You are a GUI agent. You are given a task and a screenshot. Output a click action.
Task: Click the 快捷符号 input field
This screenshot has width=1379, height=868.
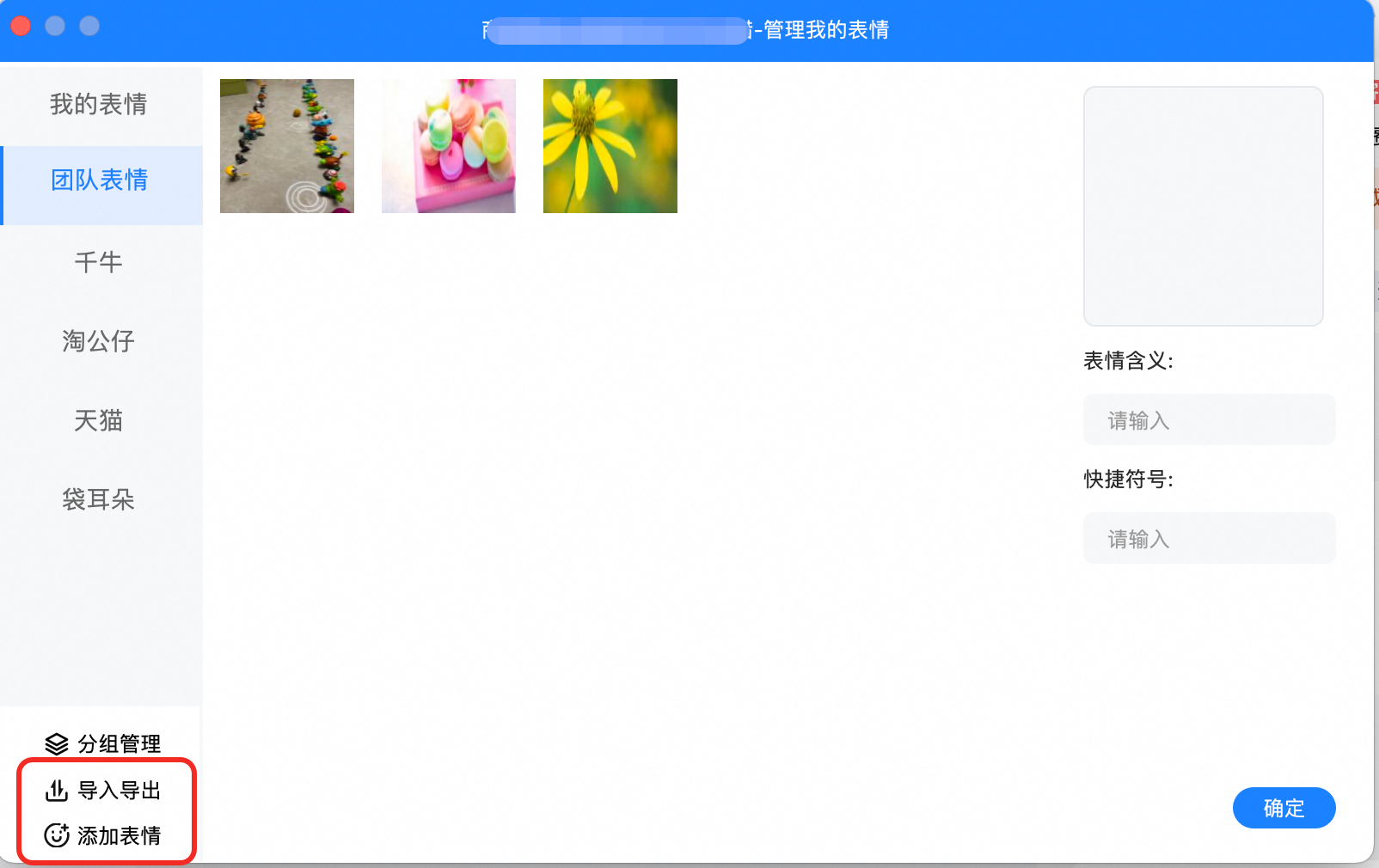[1209, 538]
